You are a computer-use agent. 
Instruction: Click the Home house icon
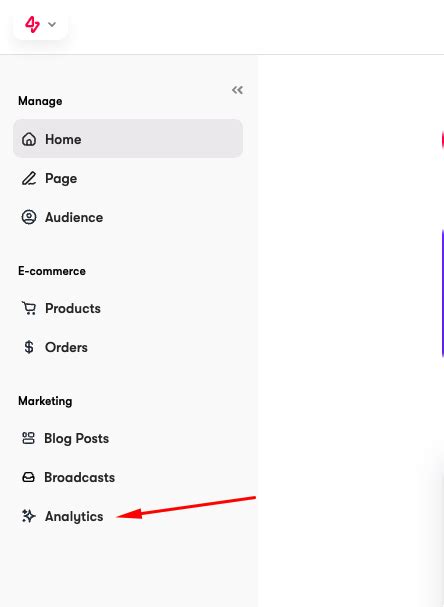coord(29,139)
